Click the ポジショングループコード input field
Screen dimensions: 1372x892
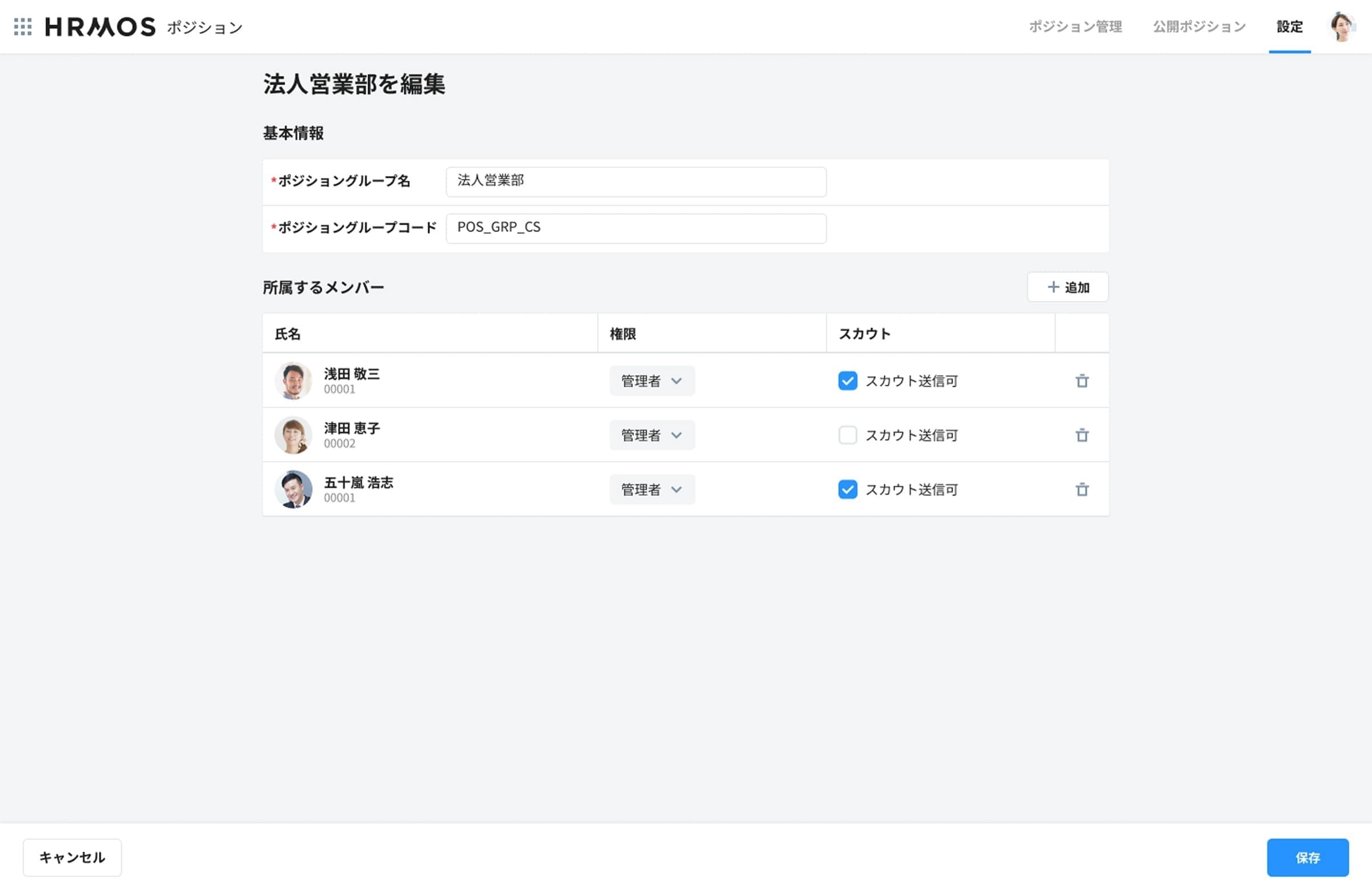[x=635, y=228]
